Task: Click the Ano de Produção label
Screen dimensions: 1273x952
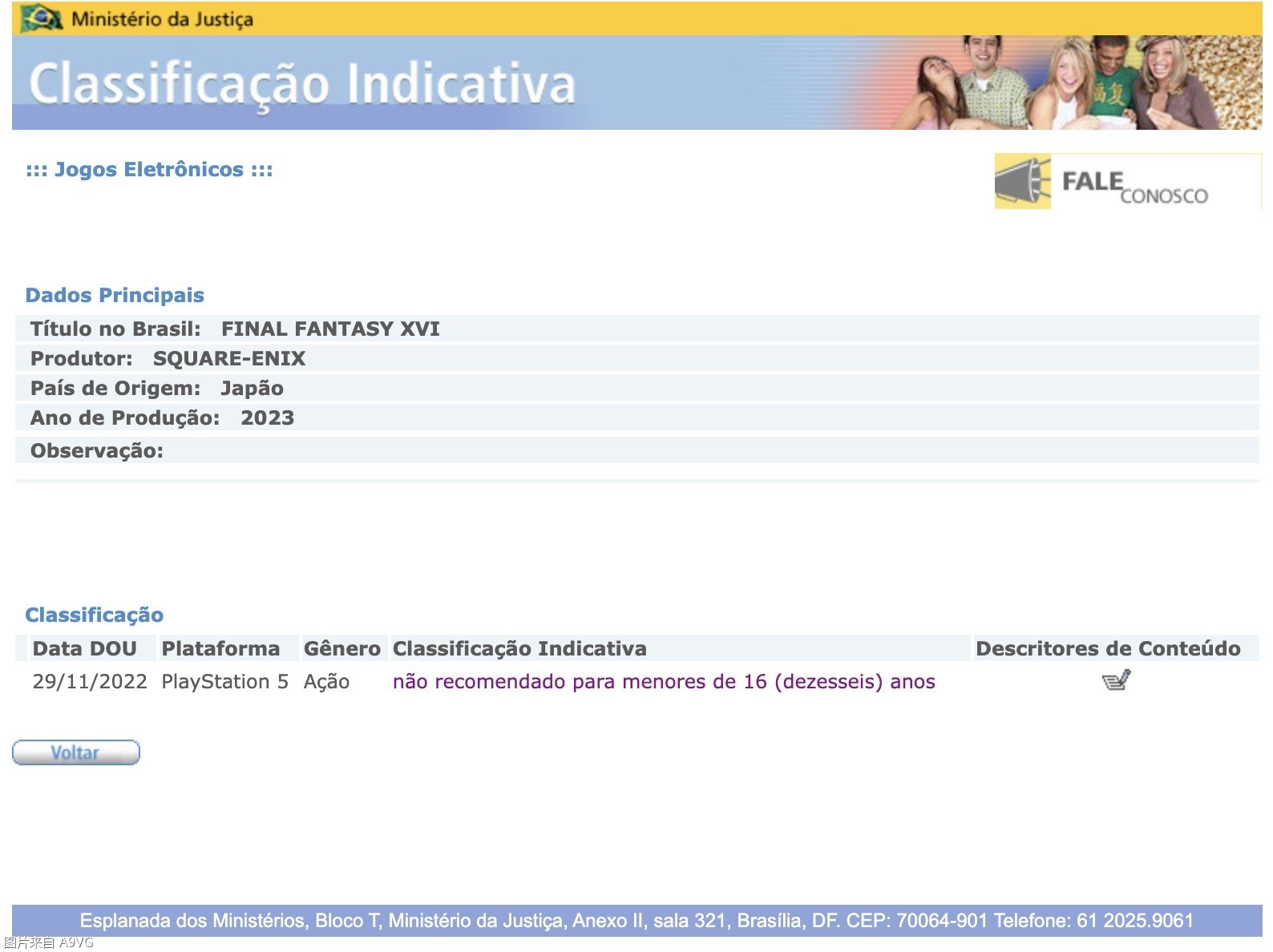Action: [x=125, y=418]
